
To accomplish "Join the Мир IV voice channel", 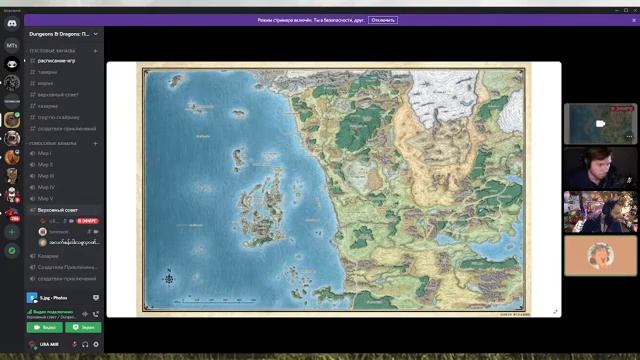I will pos(64,187).
